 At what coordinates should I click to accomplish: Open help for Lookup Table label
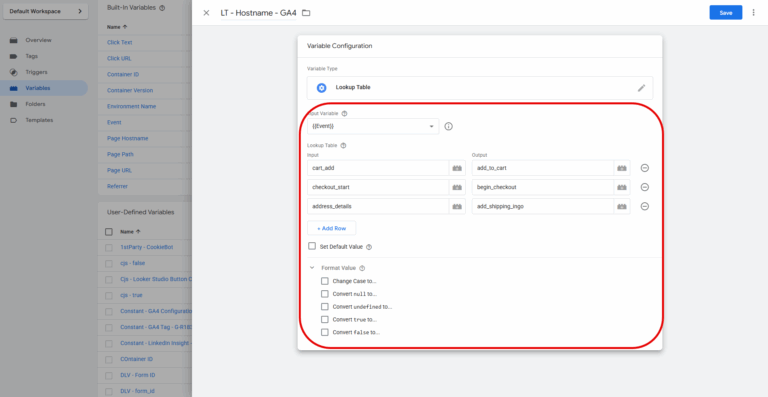[x=343, y=145]
